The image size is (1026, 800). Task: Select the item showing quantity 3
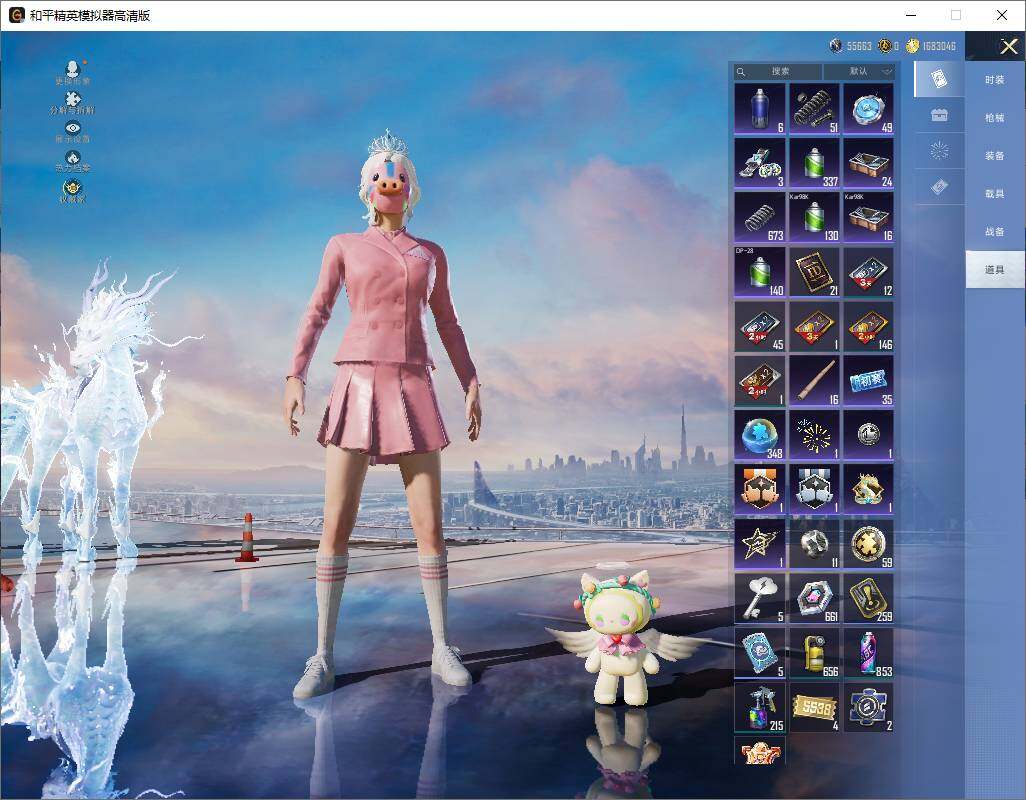[760, 163]
